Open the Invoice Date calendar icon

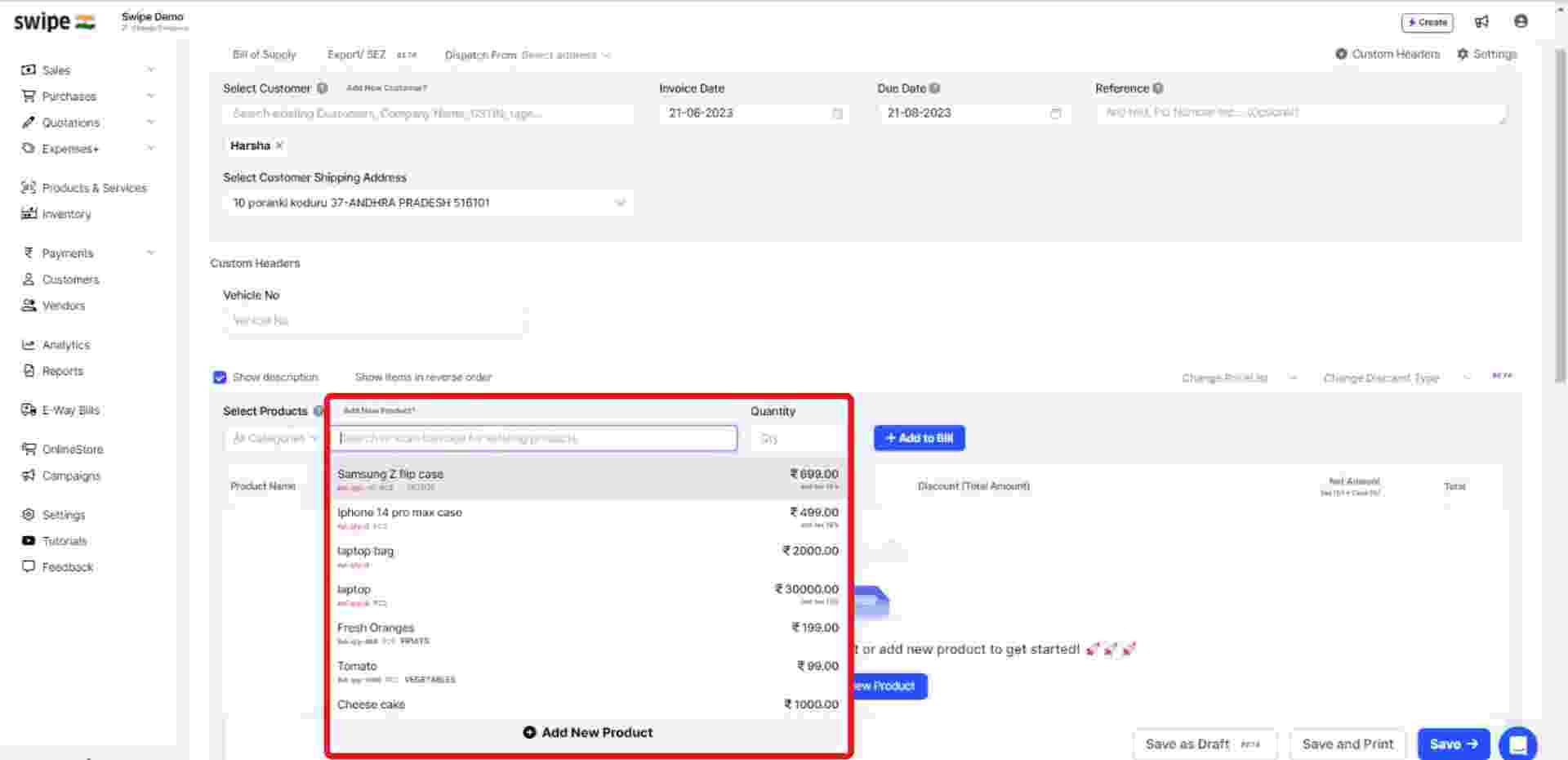point(837,114)
